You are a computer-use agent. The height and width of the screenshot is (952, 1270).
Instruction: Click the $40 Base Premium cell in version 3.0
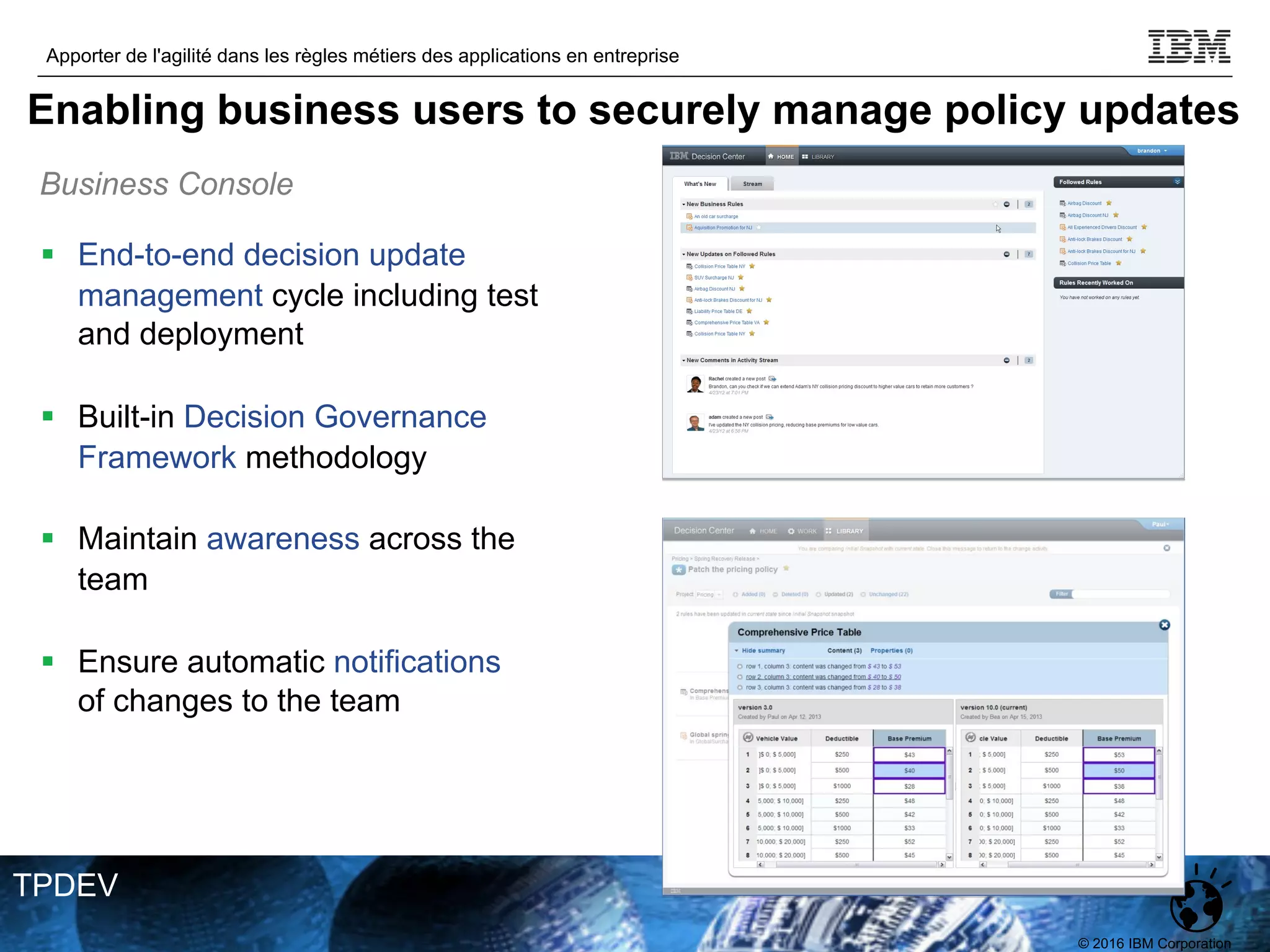pos(909,770)
